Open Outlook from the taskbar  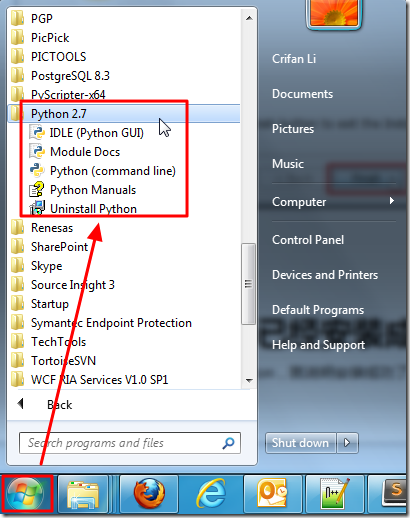pyautogui.click(x=273, y=494)
